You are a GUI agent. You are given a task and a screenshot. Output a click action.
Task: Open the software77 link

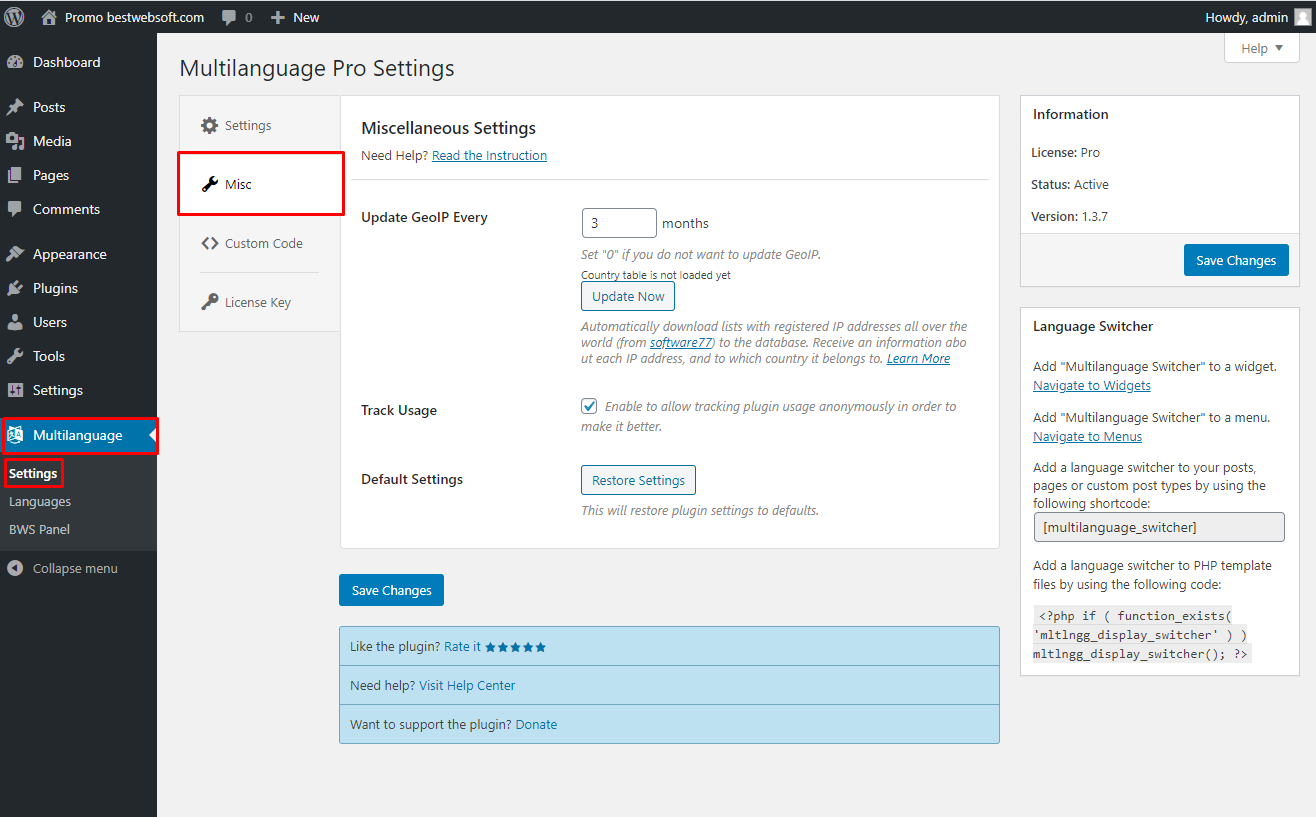[681, 342]
